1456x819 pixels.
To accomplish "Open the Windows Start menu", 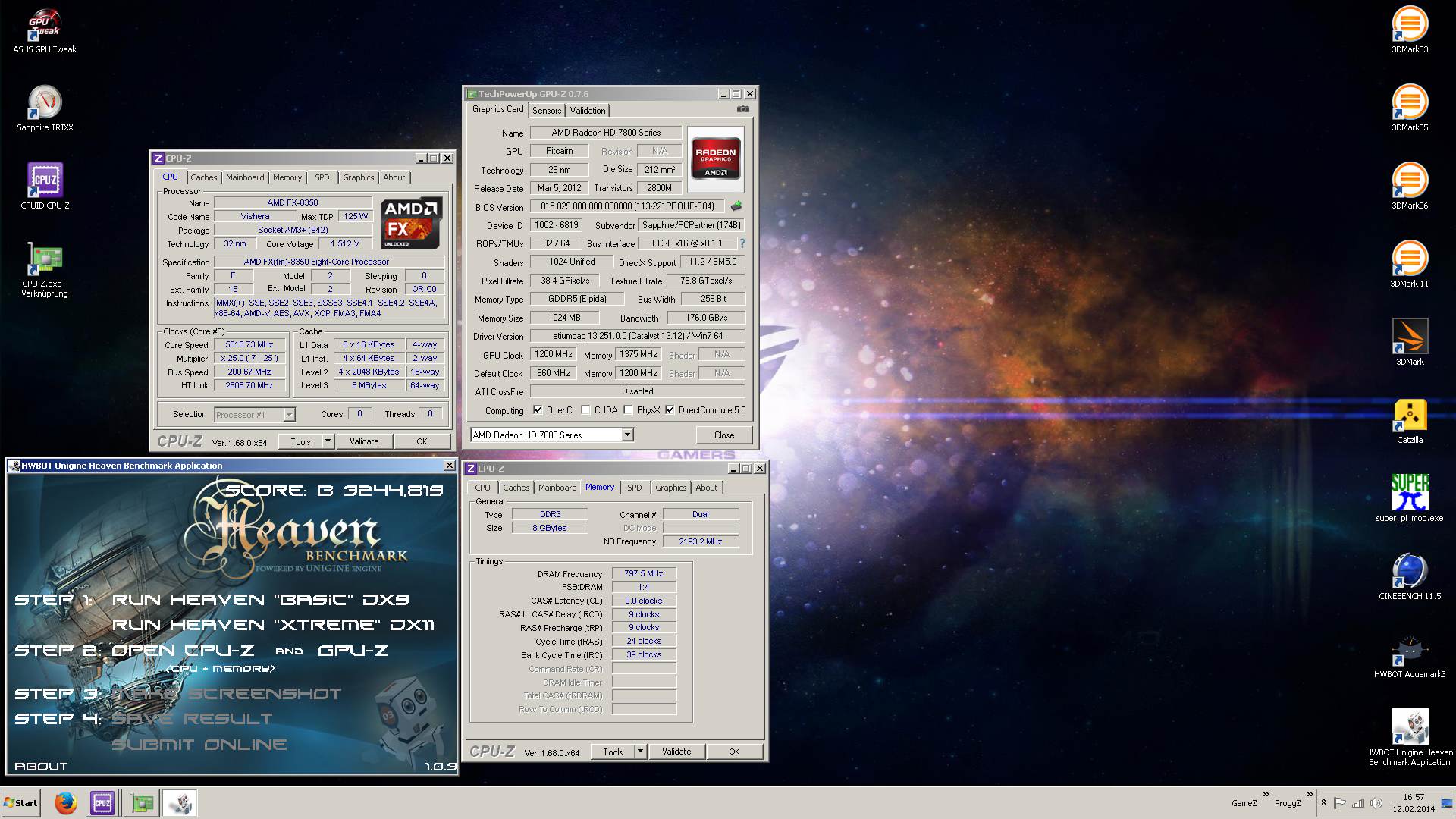I will [x=20, y=803].
